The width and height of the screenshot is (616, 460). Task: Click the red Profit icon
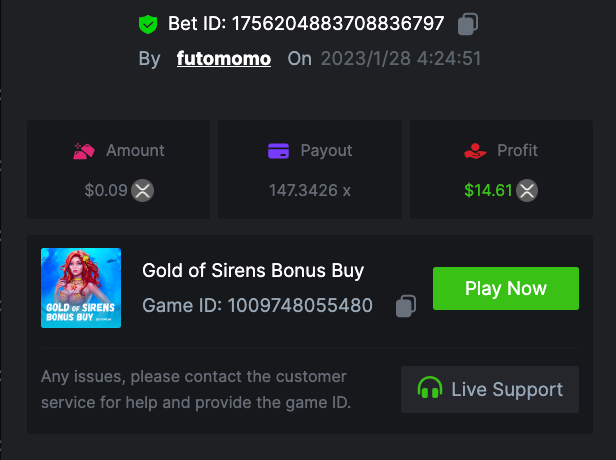(474, 151)
